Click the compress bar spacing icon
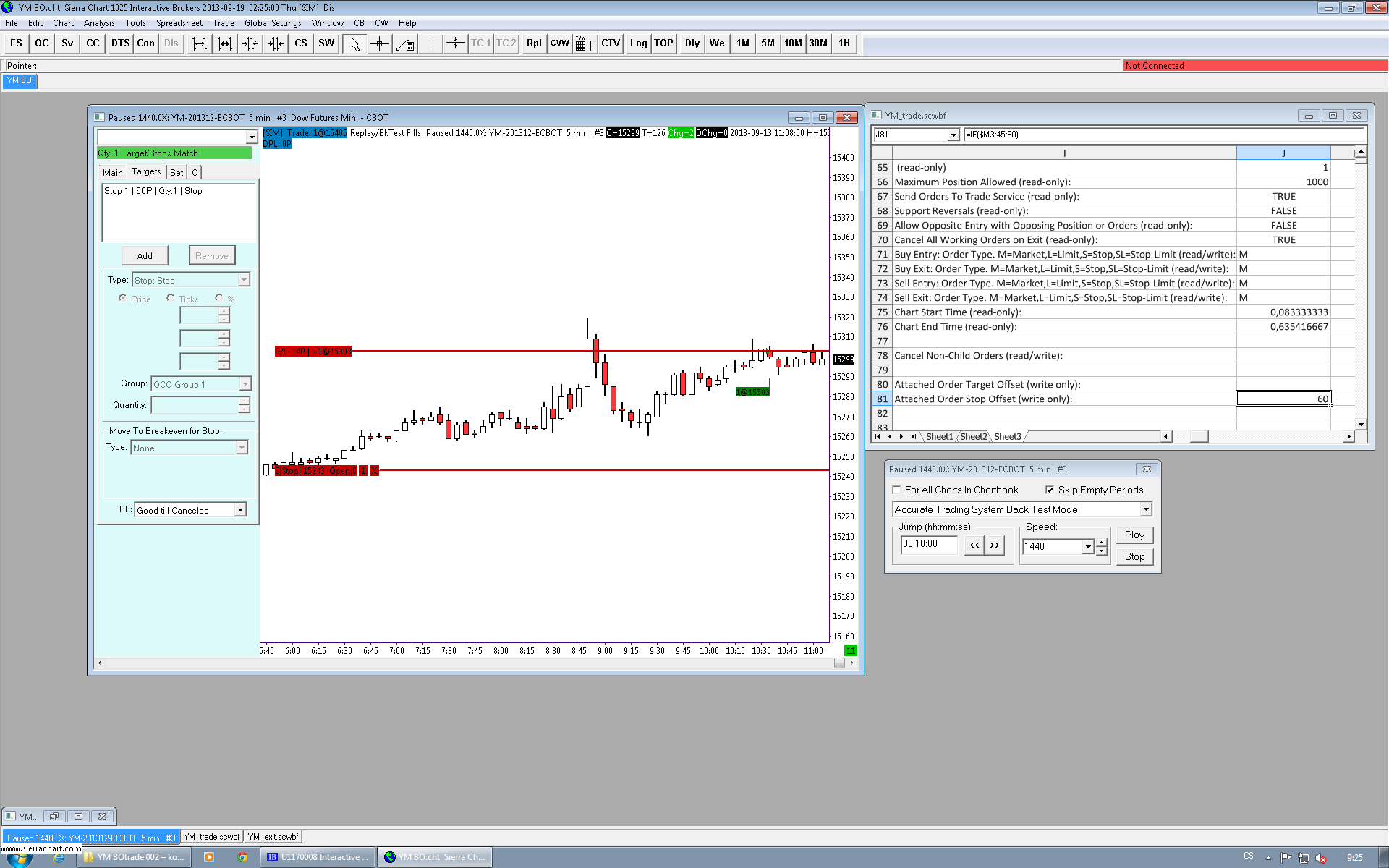 (225, 43)
